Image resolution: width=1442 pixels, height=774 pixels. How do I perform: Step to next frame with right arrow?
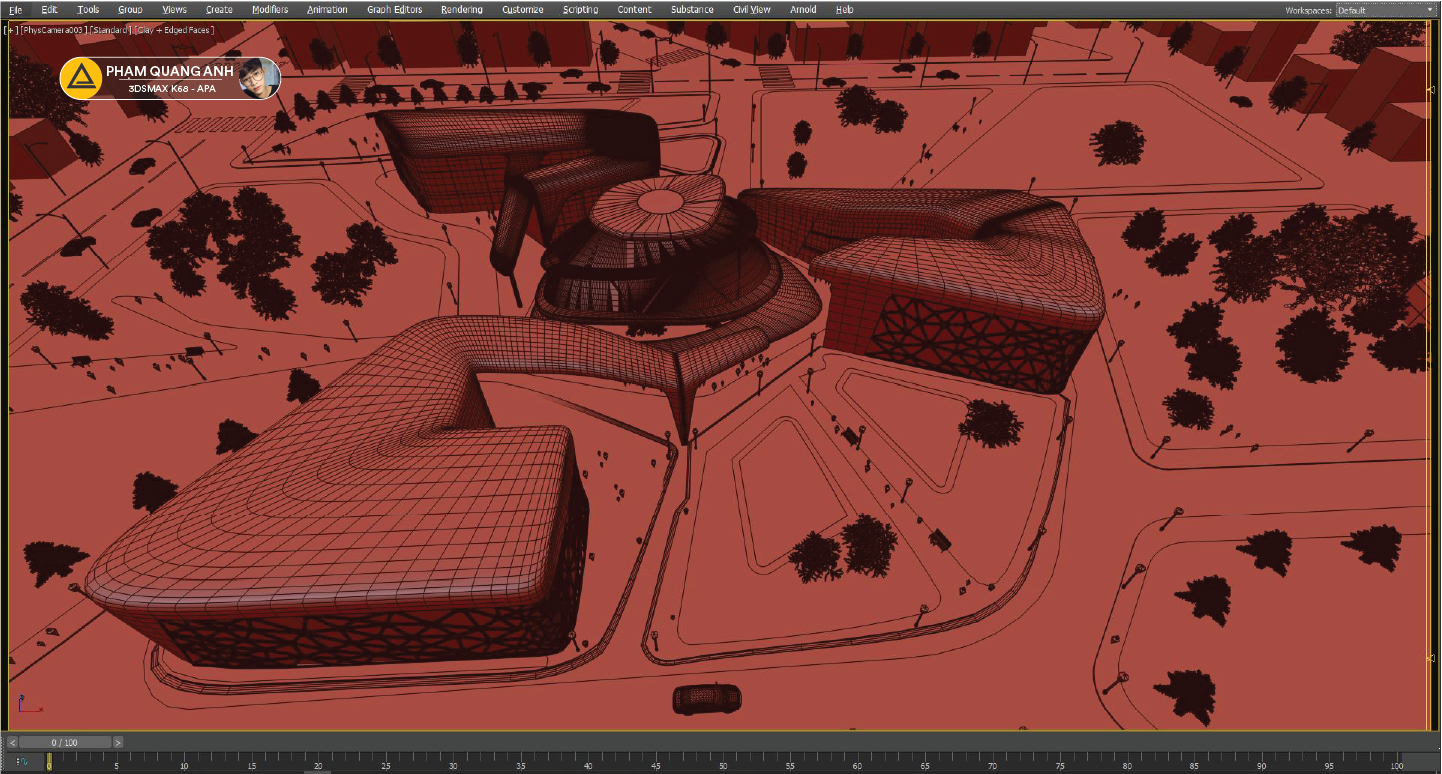point(118,742)
